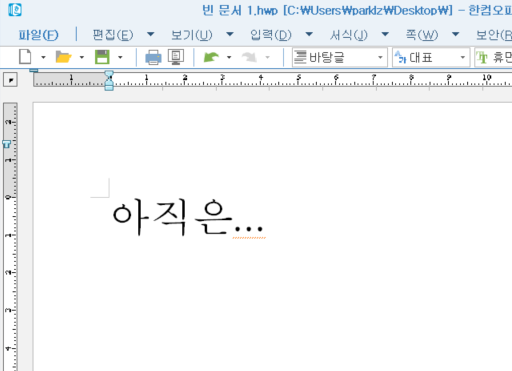The height and width of the screenshot is (371, 512).
Task: Open the 파일(F) menu
Action: (x=38, y=35)
